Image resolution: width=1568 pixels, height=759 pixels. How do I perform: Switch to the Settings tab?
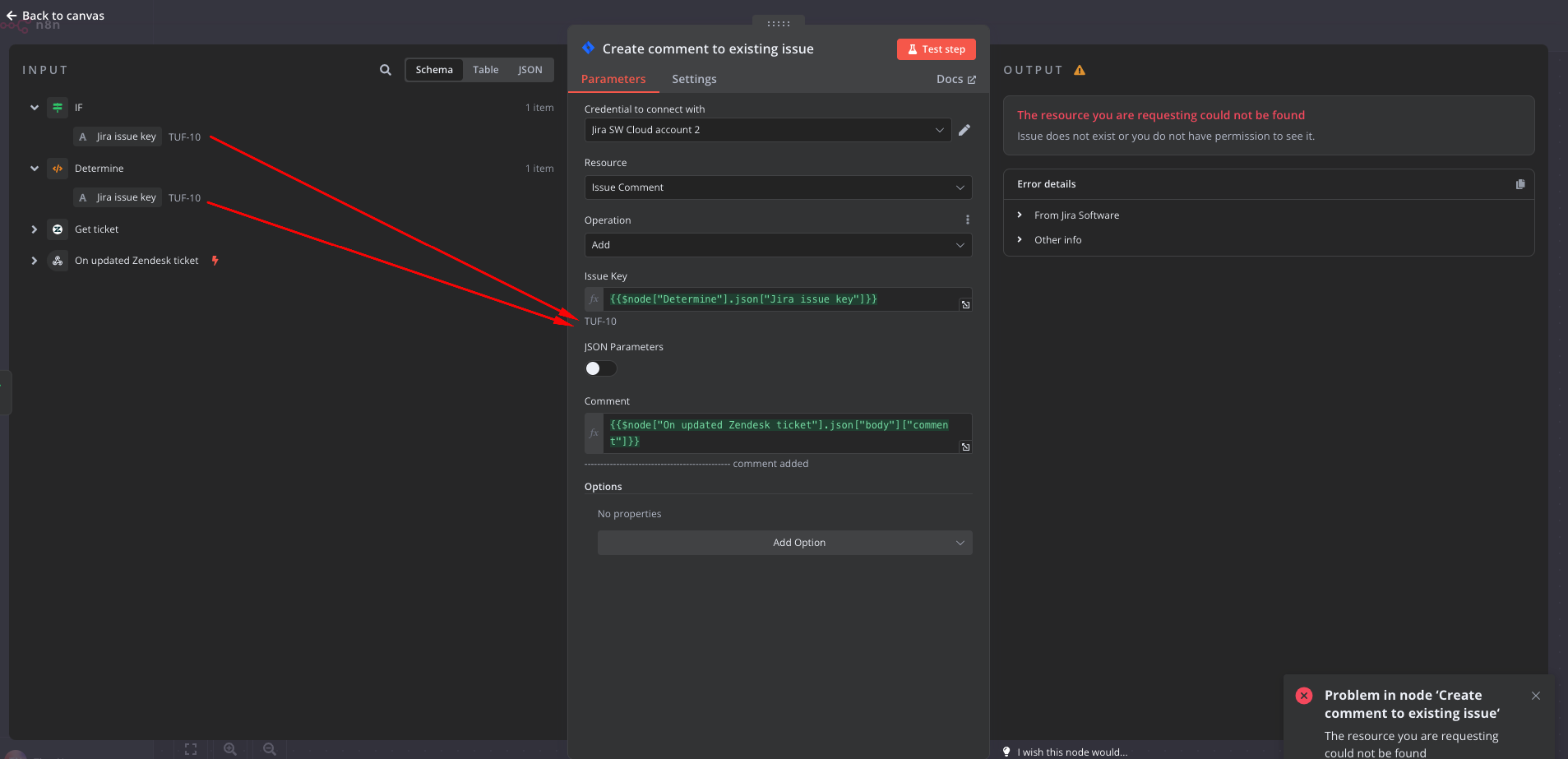(x=694, y=79)
